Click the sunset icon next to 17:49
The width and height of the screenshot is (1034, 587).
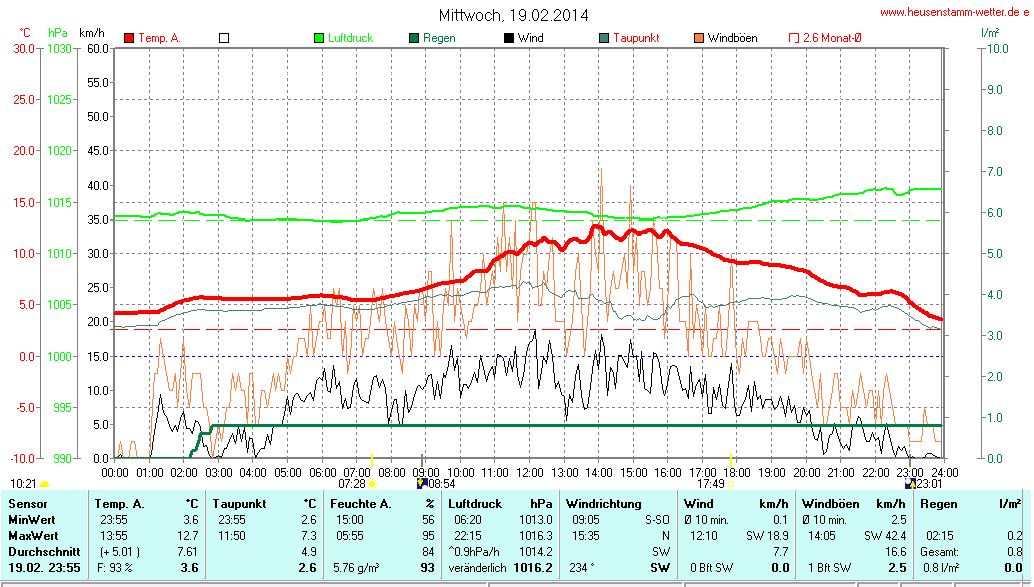pos(731,484)
